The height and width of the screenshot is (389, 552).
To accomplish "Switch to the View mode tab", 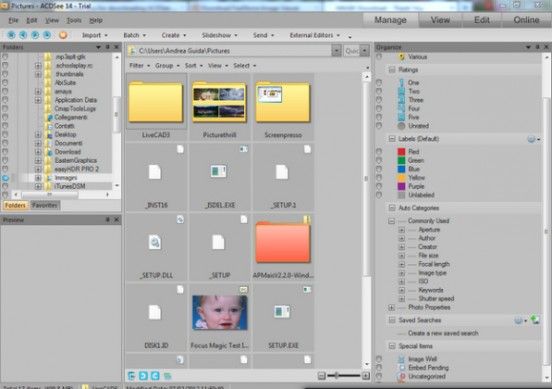I will (x=440, y=20).
